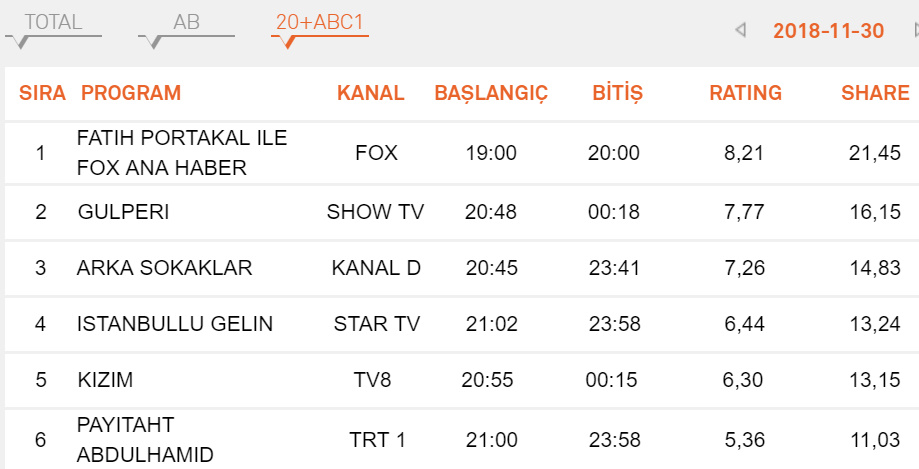Open the ISTANBULLU GELIN program entry
The width and height of the screenshot is (919, 469).
tap(175, 324)
